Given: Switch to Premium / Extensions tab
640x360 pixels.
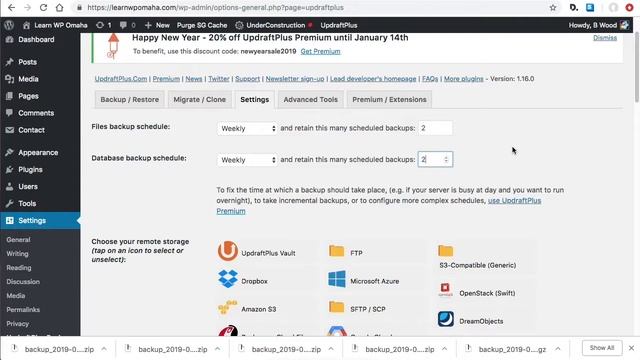Looking at the screenshot, I should click(x=389, y=100).
